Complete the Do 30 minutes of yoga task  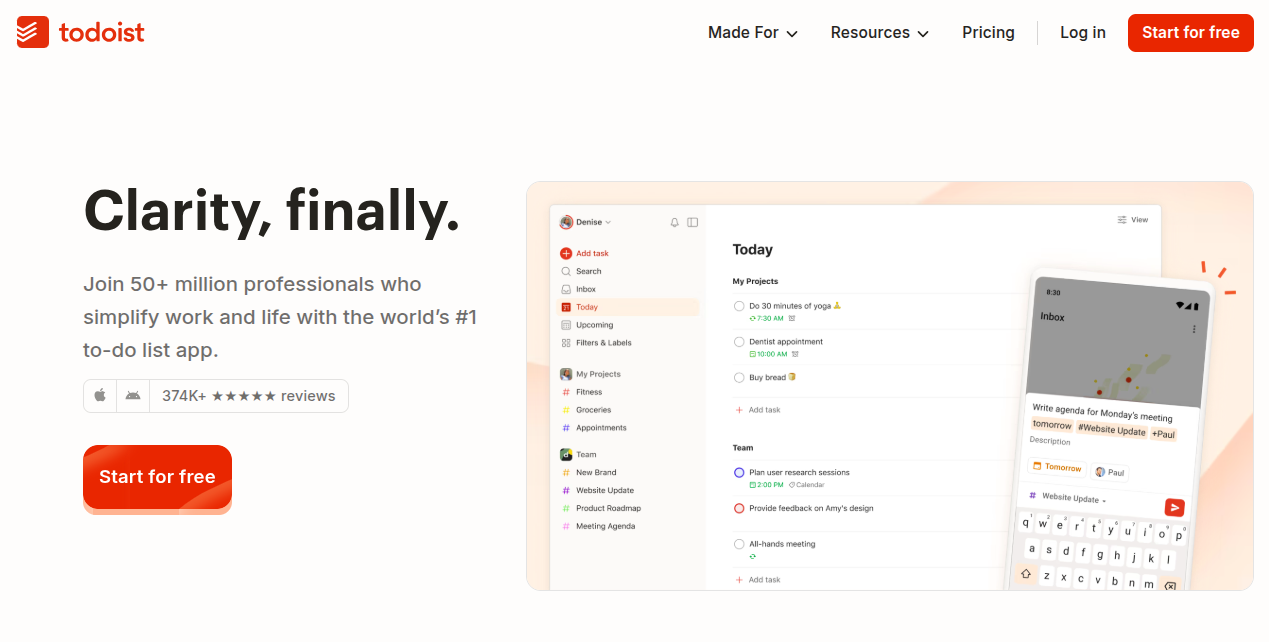[x=739, y=306]
